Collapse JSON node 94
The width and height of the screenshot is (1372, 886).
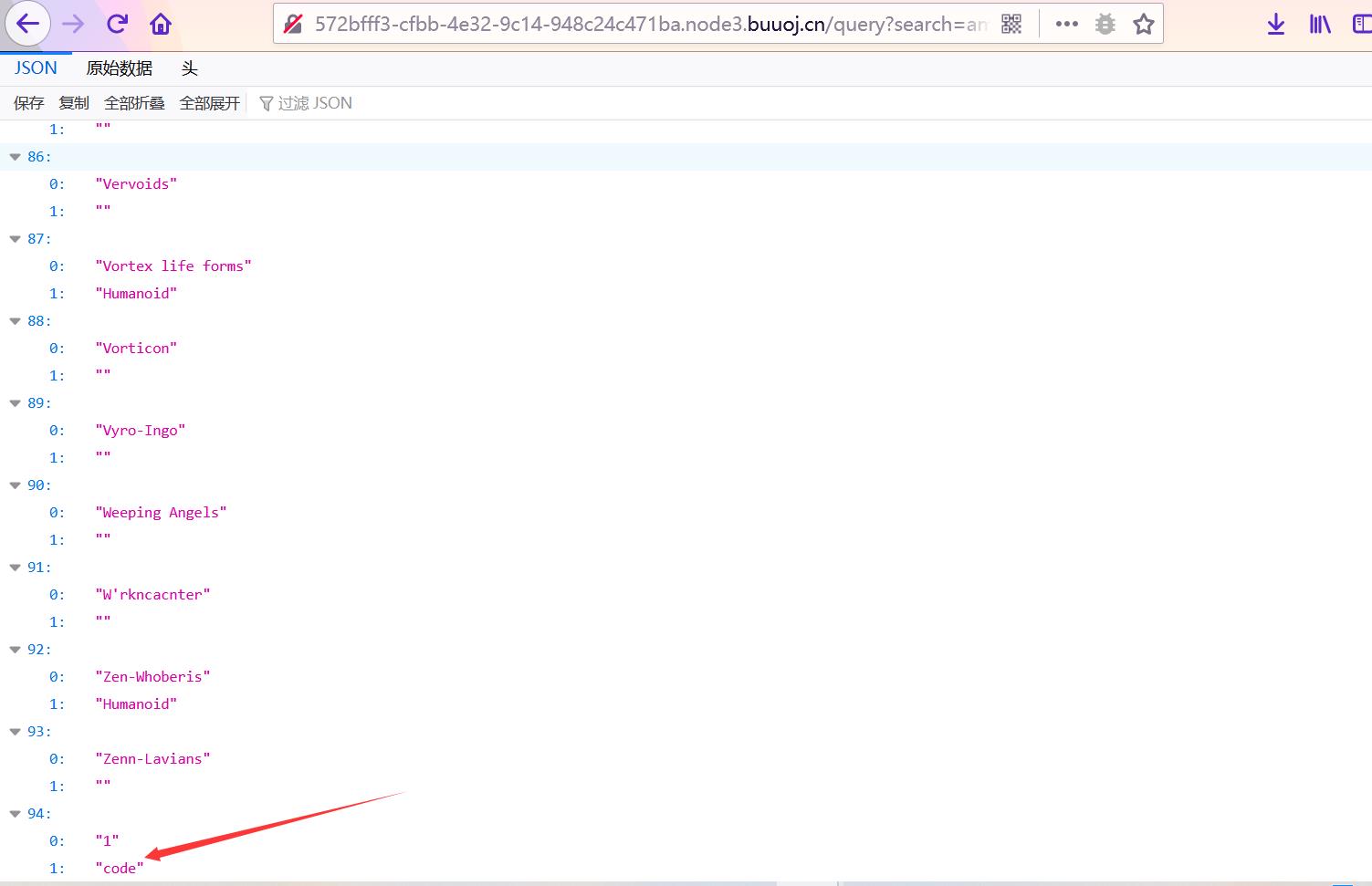click(15, 814)
